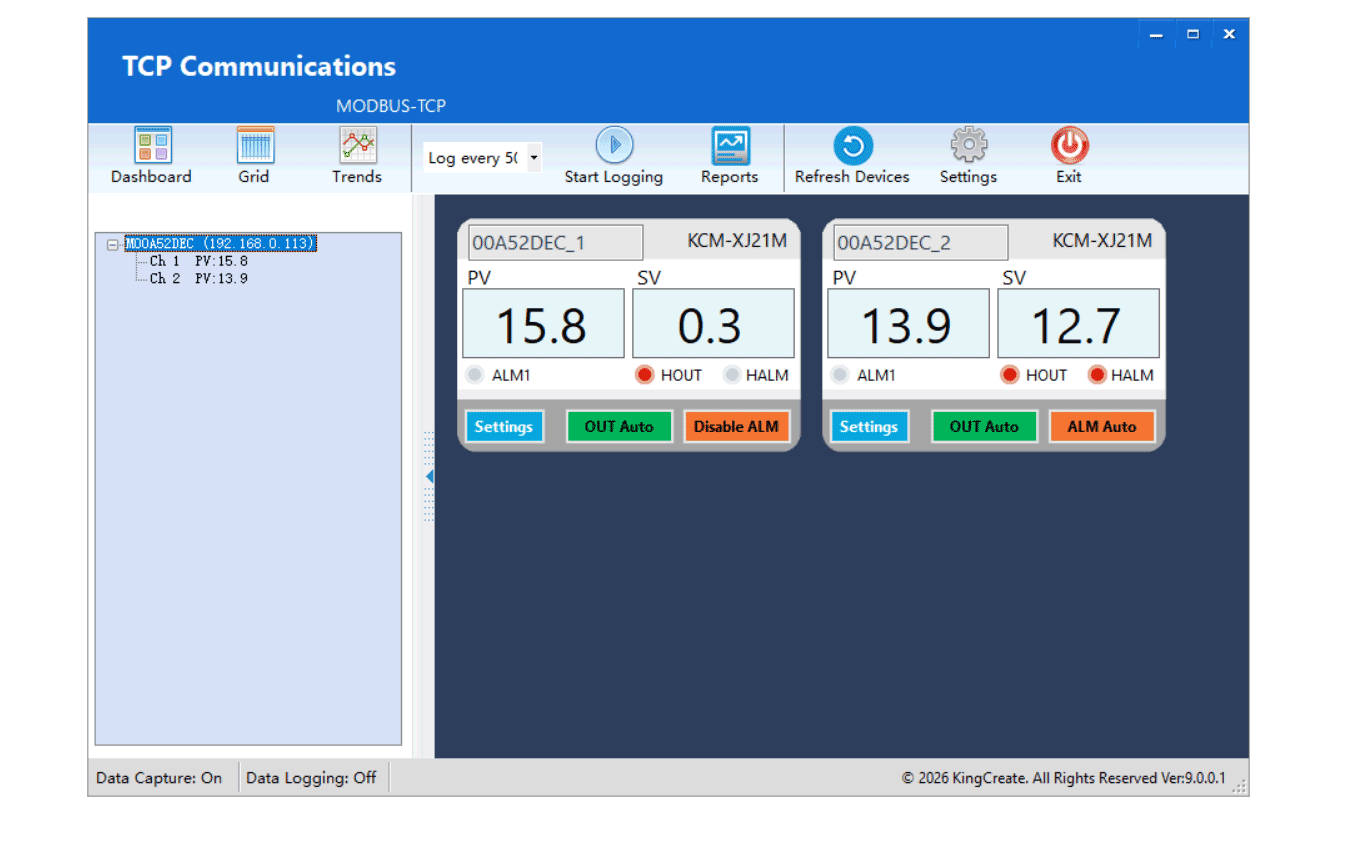Open the logging interval dropdown
Screen dimensions: 1350x865
point(534,157)
